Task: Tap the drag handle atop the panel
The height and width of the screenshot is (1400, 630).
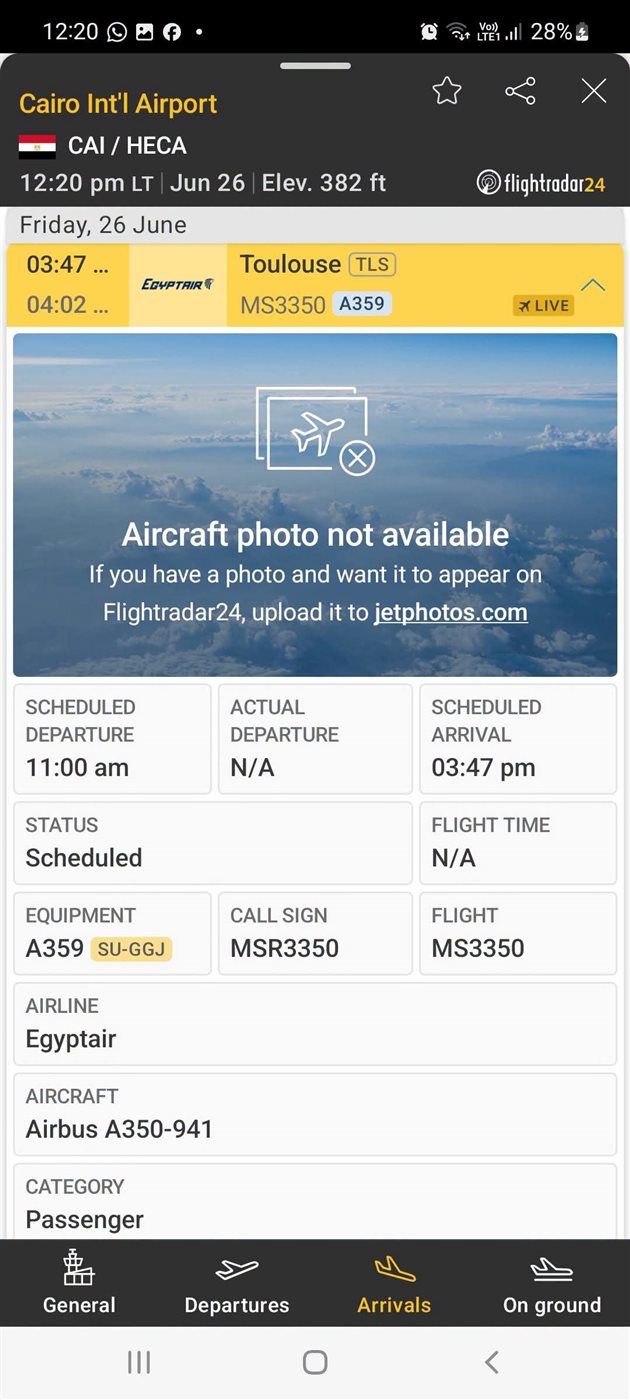Action: click(x=315, y=66)
